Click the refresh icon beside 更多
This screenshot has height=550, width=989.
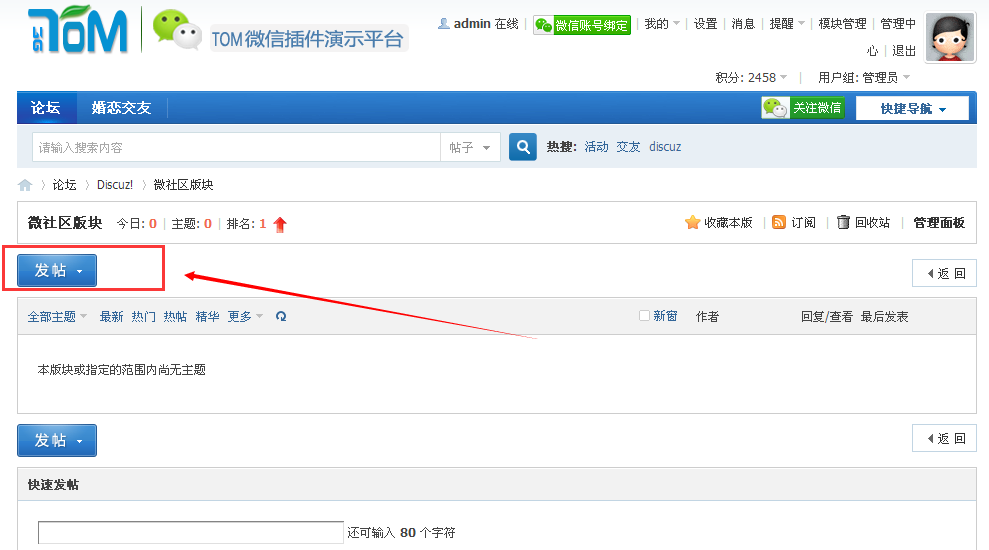tap(281, 317)
